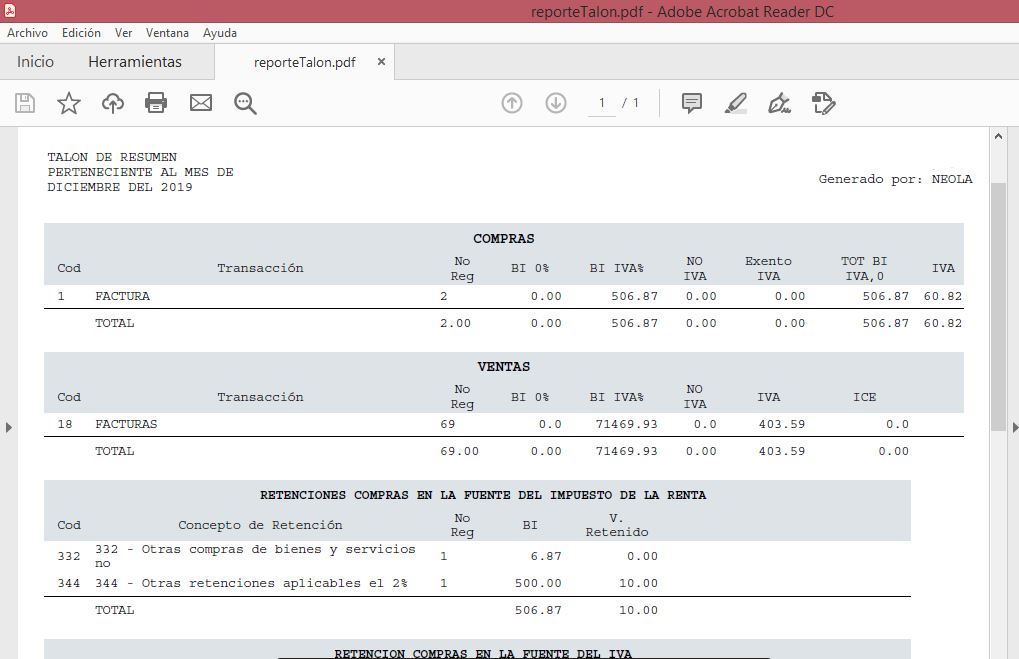This screenshot has height=659, width=1019.
Task: Bookmark the document with the star icon
Action: pyautogui.click(x=69, y=103)
